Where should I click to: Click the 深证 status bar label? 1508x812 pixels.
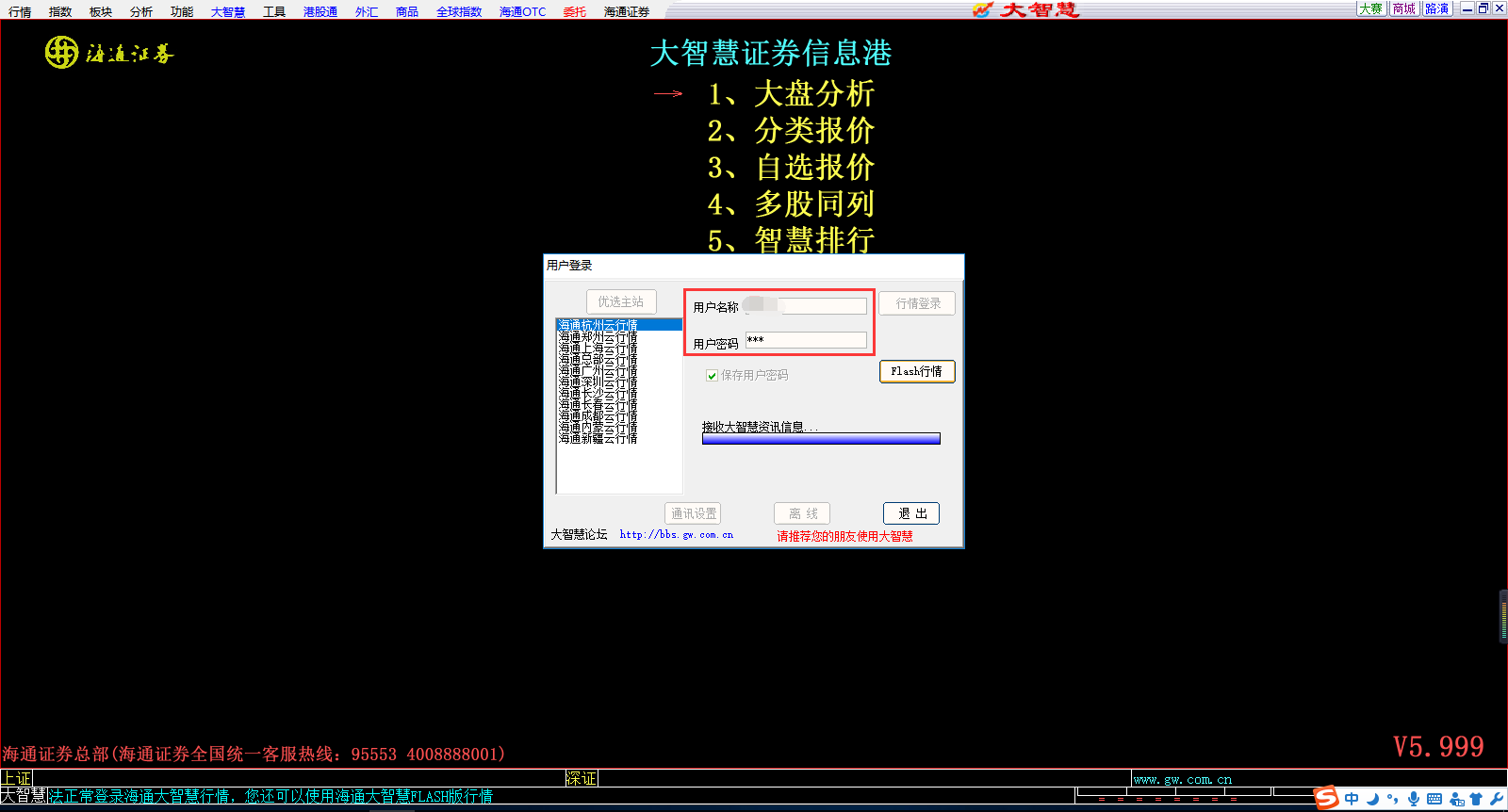pos(582,778)
